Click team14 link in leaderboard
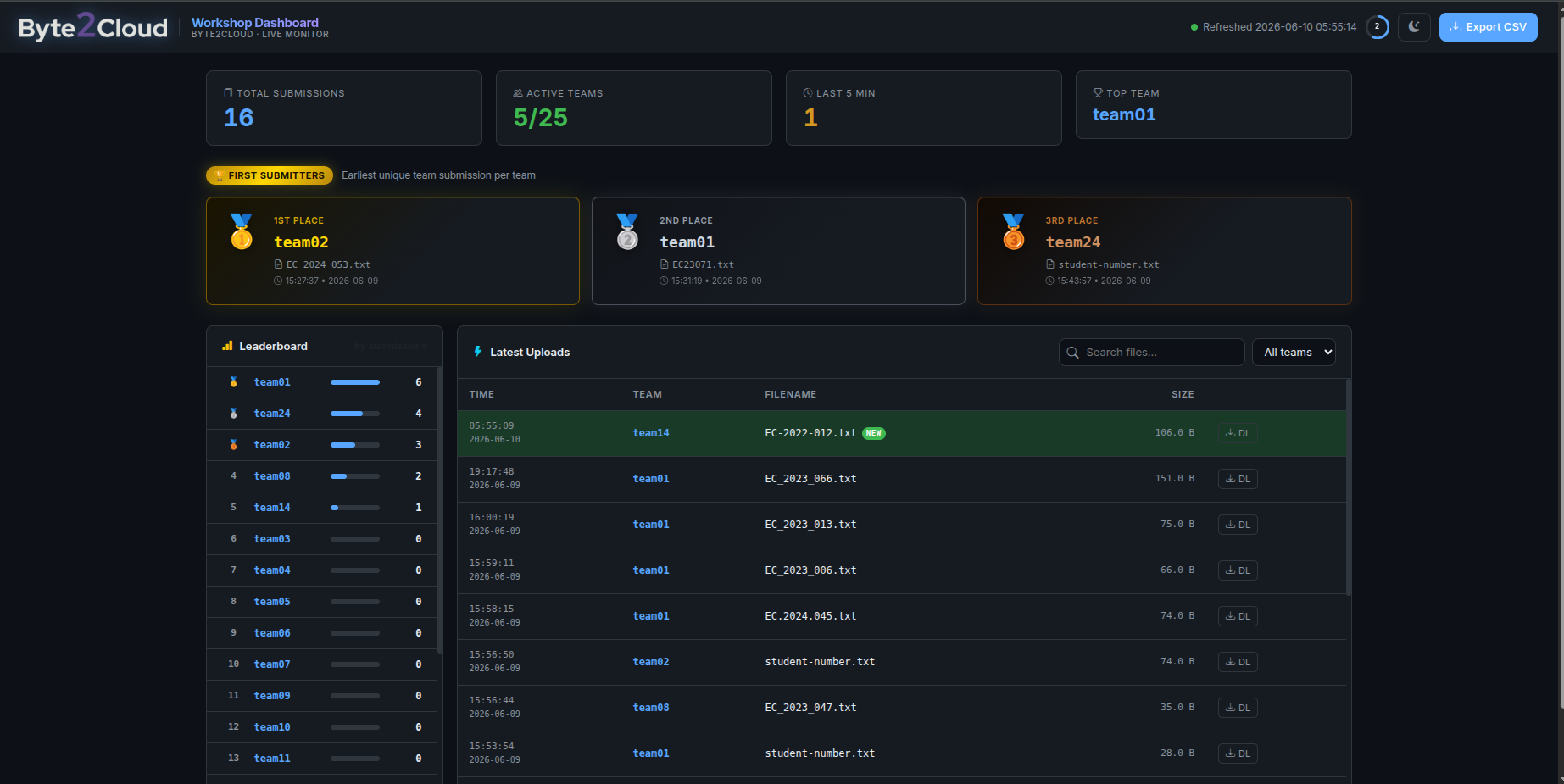Image resolution: width=1564 pixels, height=784 pixels. click(272, 508)
